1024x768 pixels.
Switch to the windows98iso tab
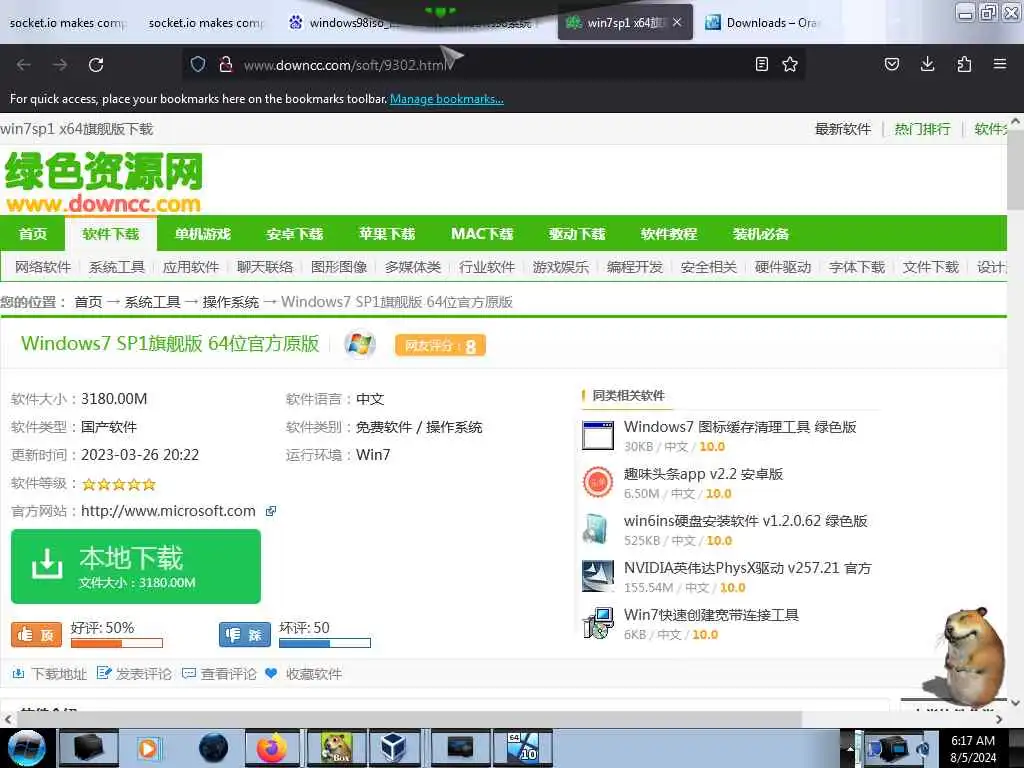[346, 23]
